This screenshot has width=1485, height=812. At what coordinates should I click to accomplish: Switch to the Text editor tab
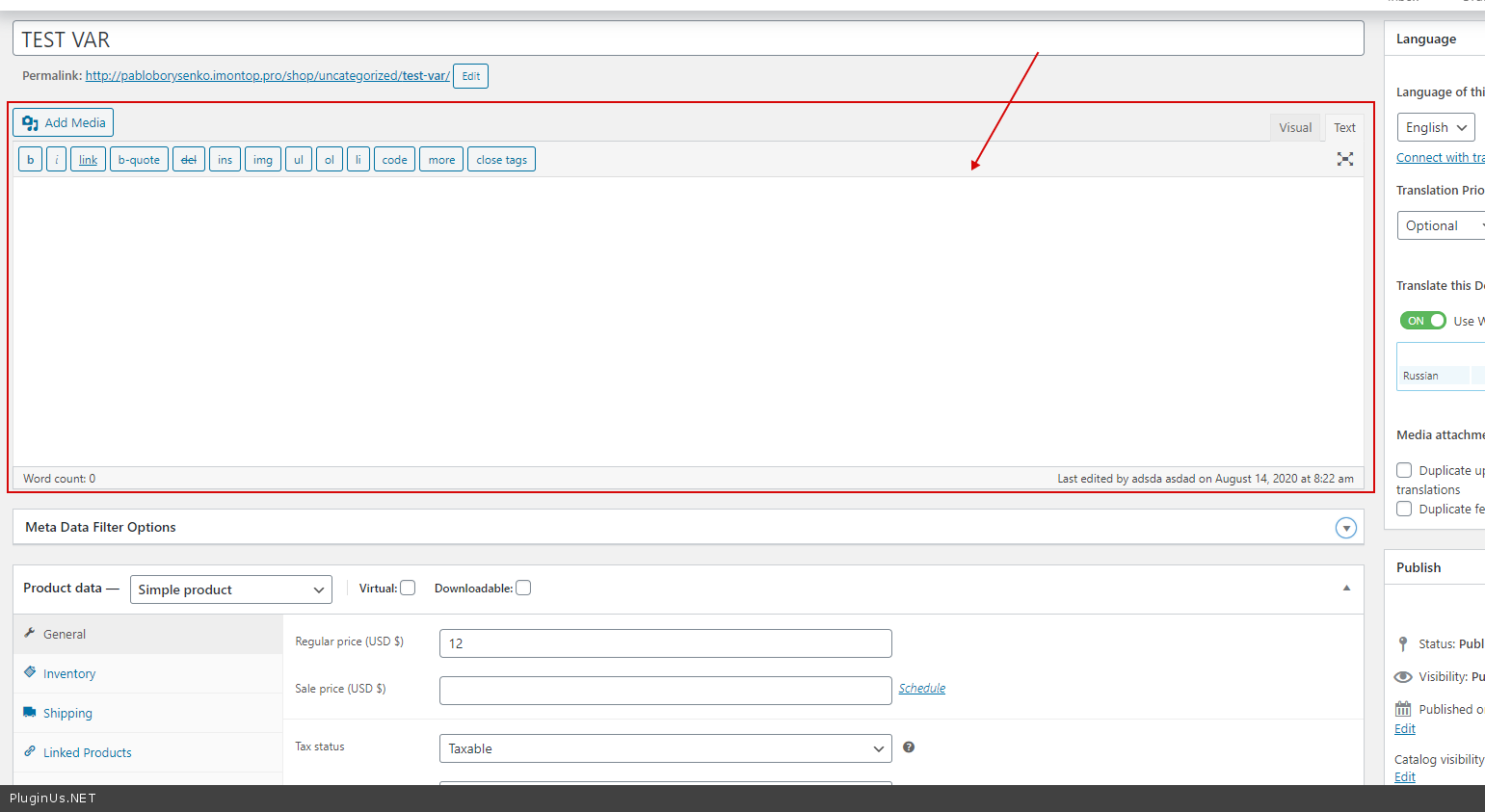coord(1344,127)
